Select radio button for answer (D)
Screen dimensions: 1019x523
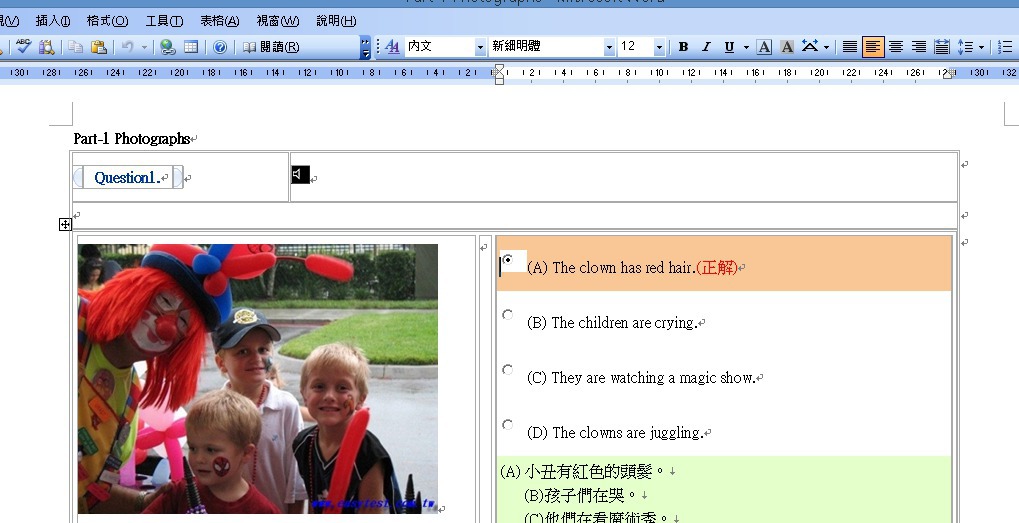pyautogui.click(x=508, y=425)
